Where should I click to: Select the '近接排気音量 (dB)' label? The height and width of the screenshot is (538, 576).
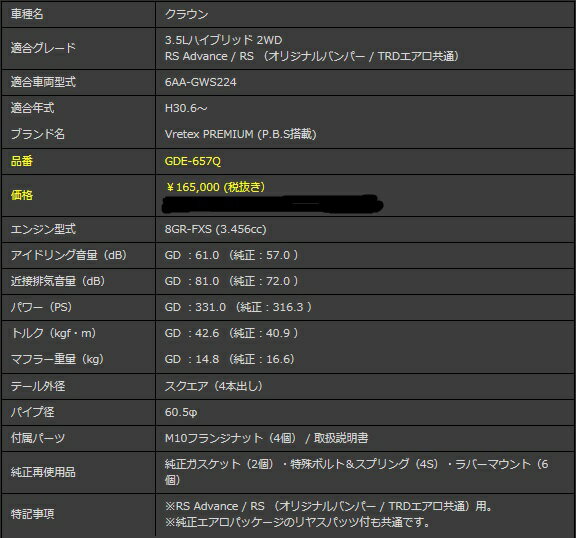[x=58, y=281]
